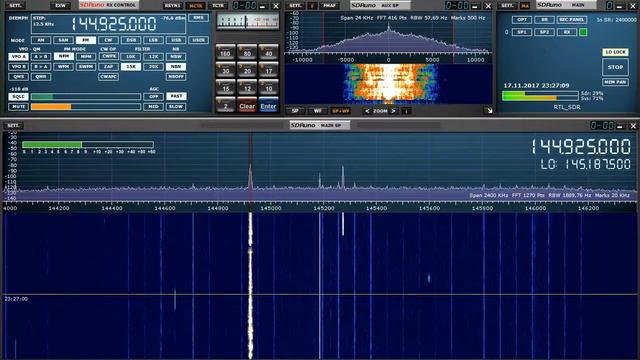
Task: Select the 40 meter band keypad button
Action: coord(268,52)
